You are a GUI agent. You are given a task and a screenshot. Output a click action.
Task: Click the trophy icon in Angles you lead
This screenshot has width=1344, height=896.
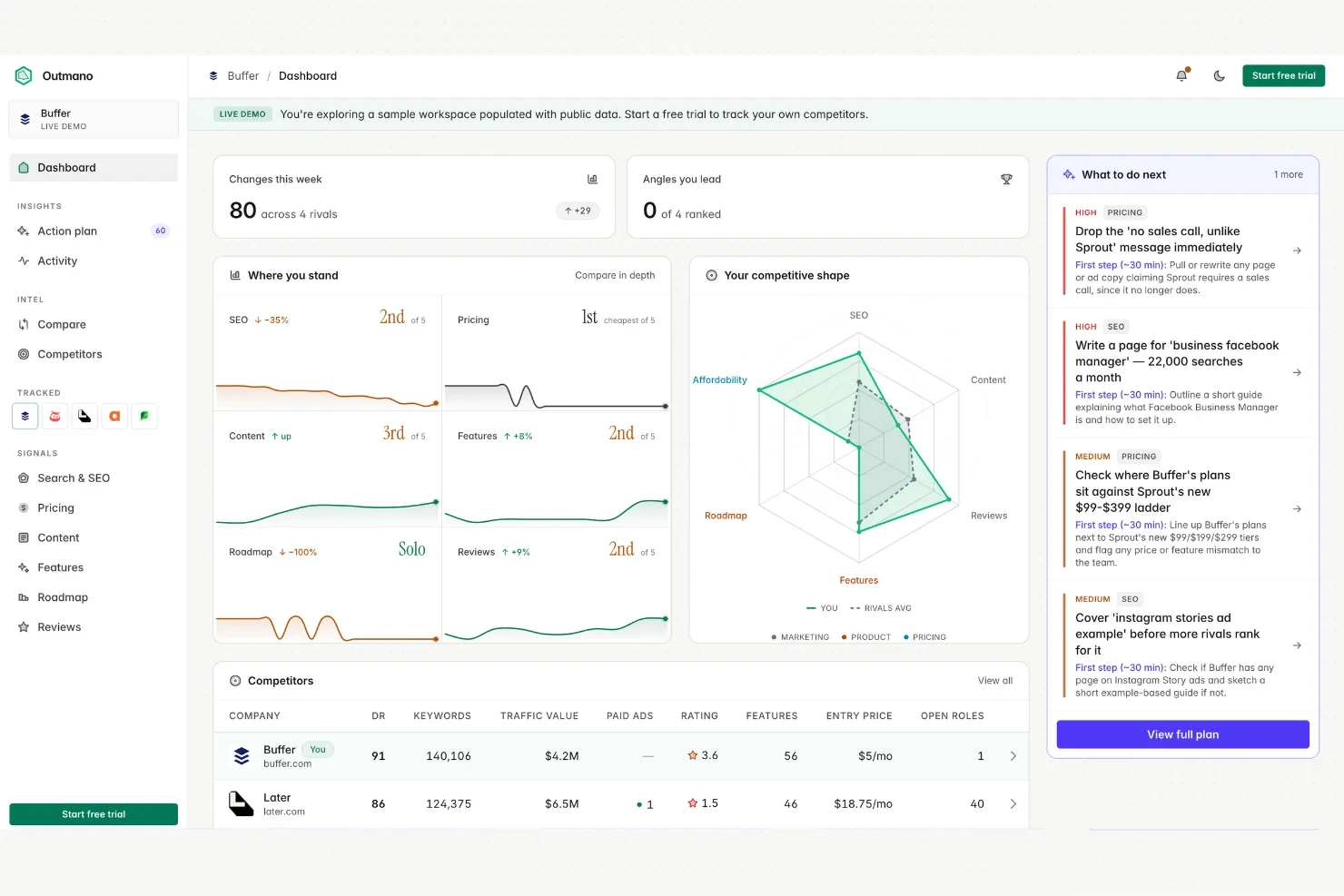[1006, 179]
